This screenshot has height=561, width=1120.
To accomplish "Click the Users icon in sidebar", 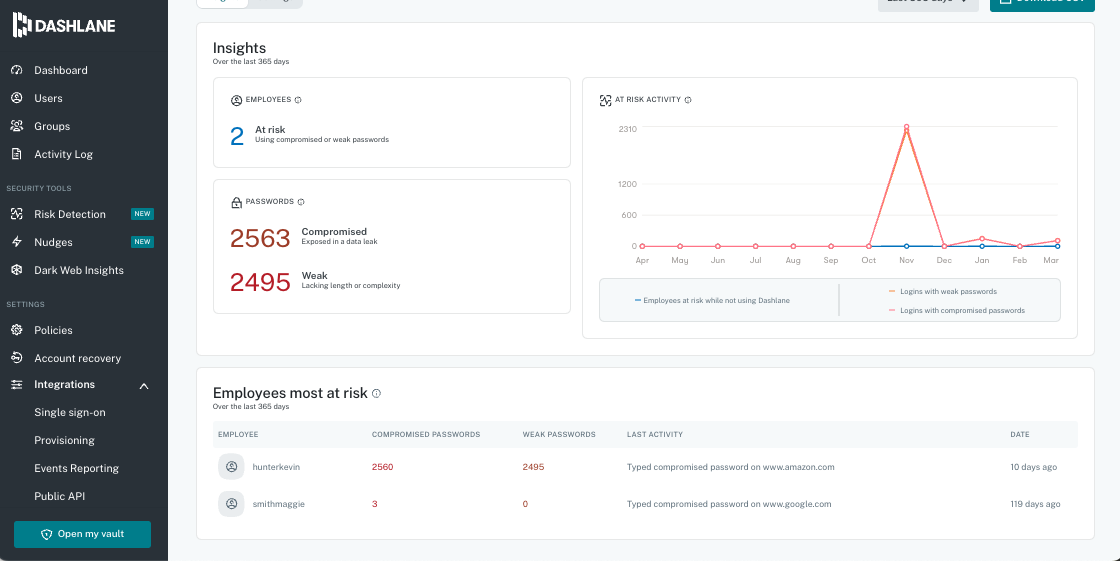I will pyautogui.click(x=17, y=98).
